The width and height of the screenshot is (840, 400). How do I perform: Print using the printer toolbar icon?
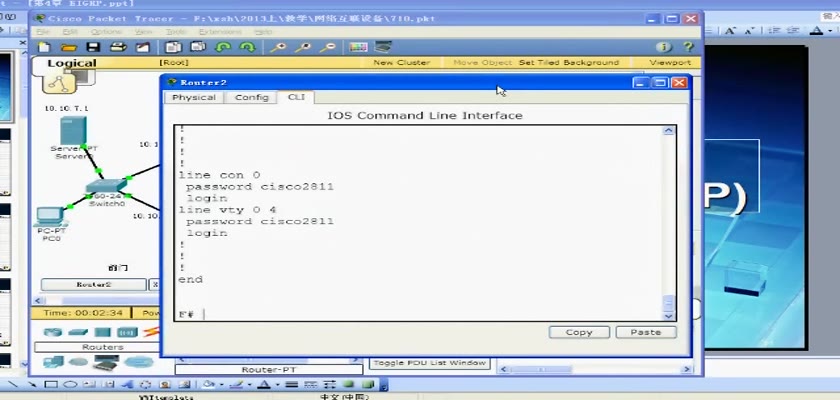tap(118, 47)
